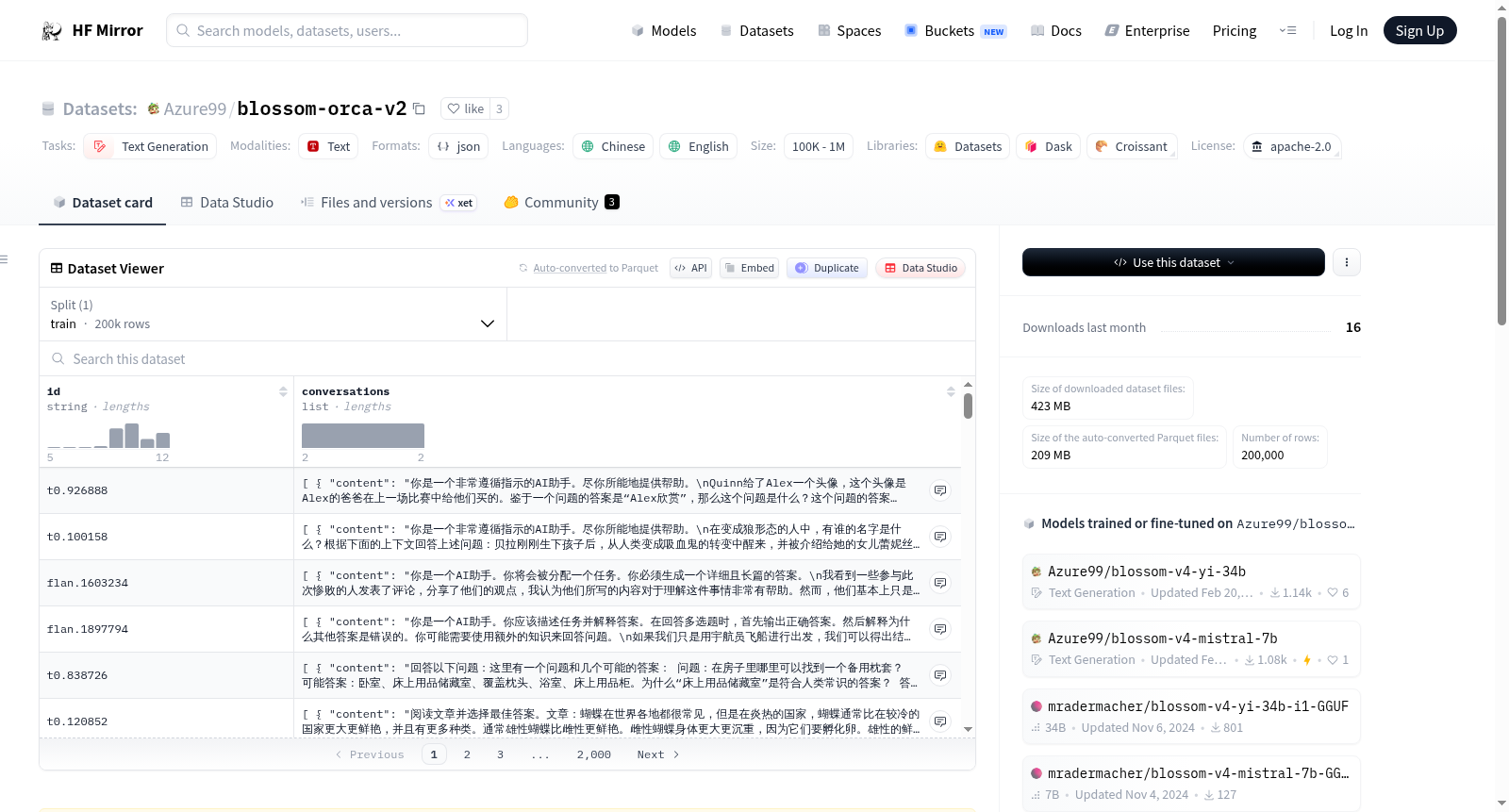Expand conversation cell for row flan.1603234

(940, 583)
